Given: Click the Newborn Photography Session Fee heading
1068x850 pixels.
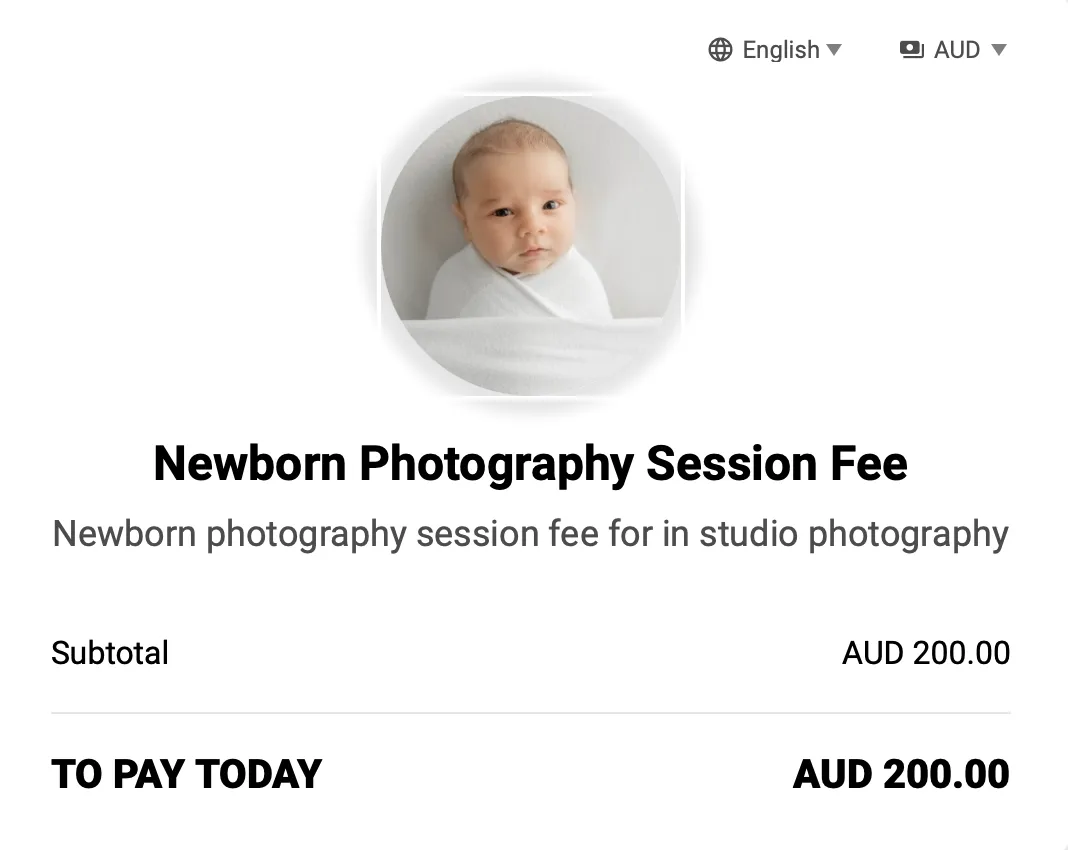Looking at the screenshot, I should [531, 464].
